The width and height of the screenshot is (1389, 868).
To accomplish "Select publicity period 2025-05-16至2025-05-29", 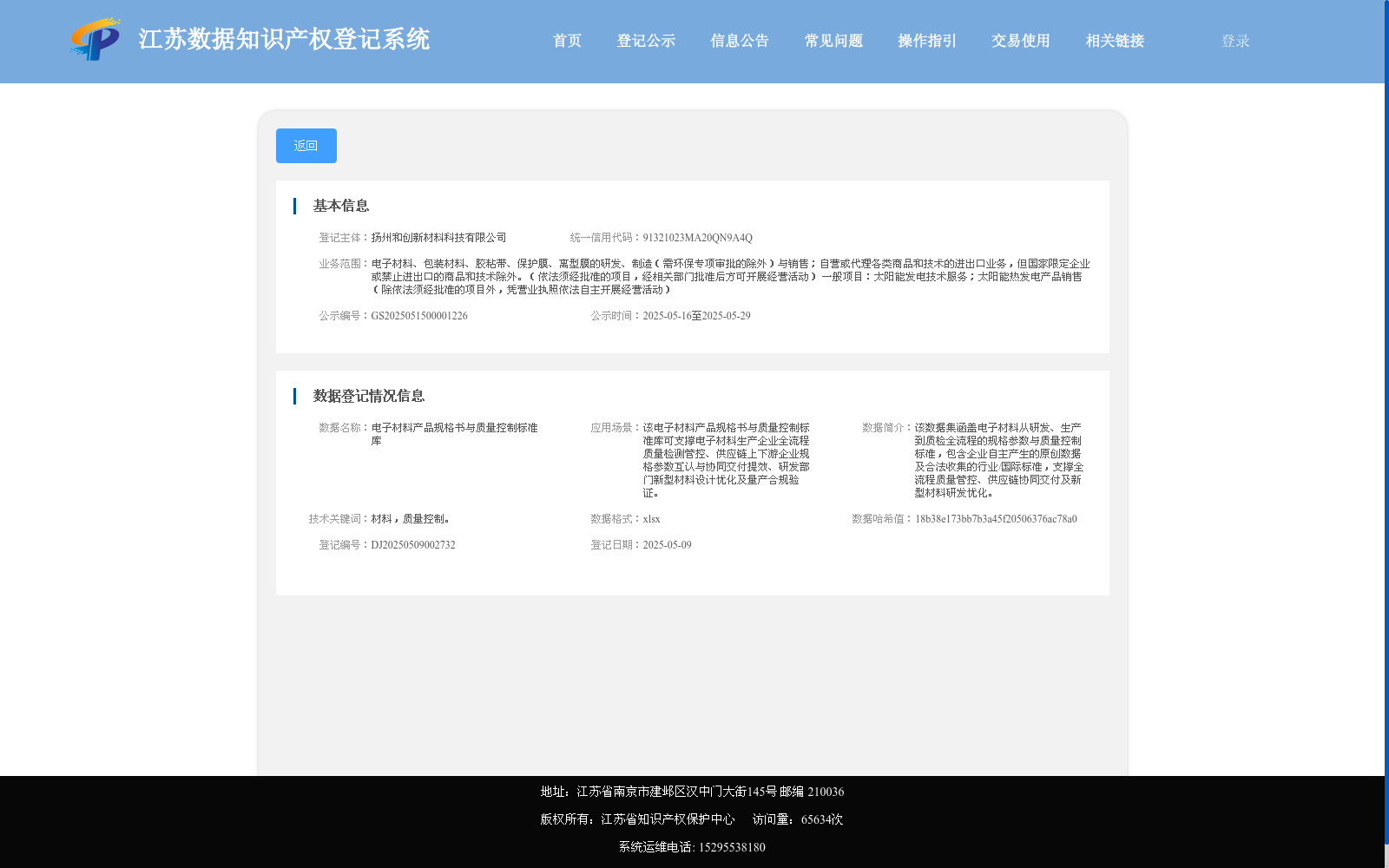I will [696, 316].
